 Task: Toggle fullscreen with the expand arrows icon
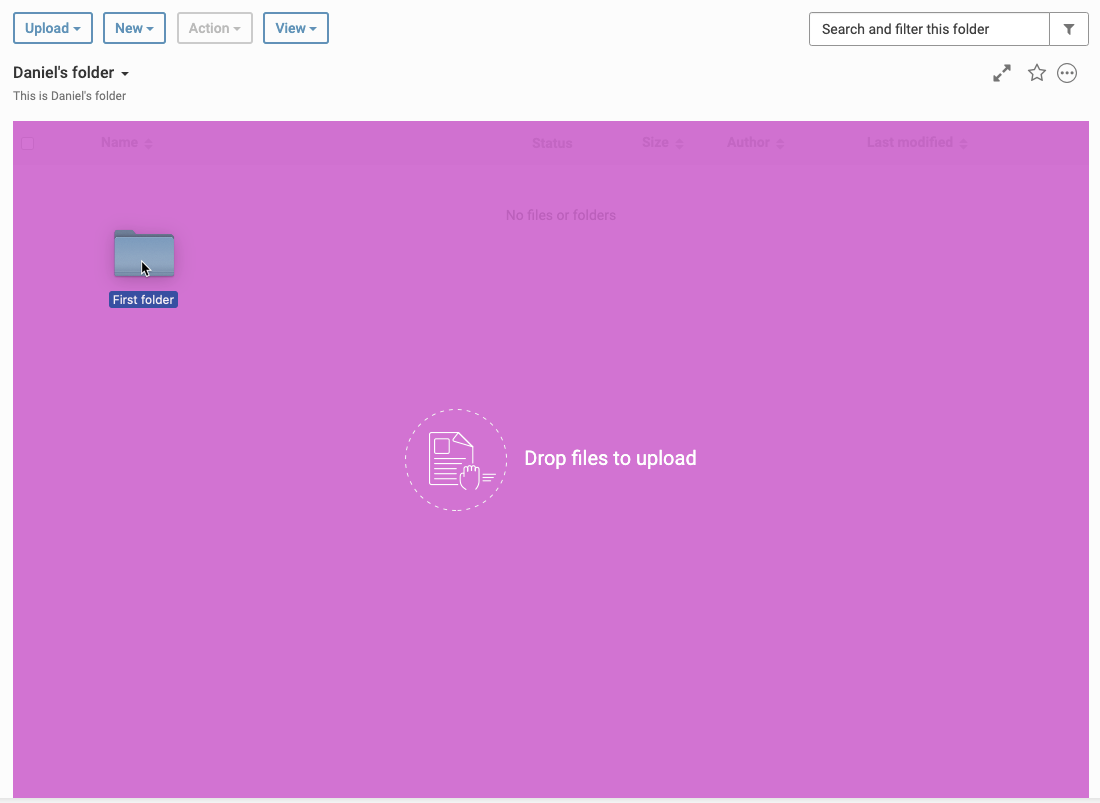coord(1001,73)
